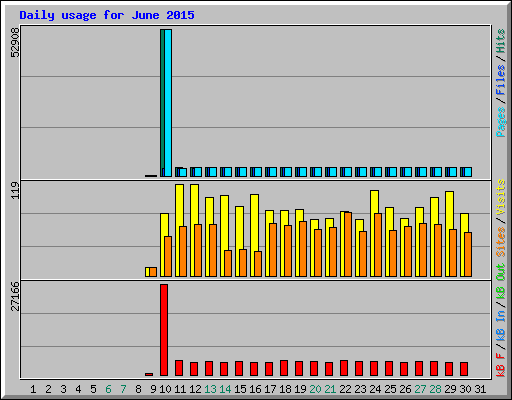Click the orange Sites bar for day 30
Screen dimensions: 512x400
click(x=468, y=254)
